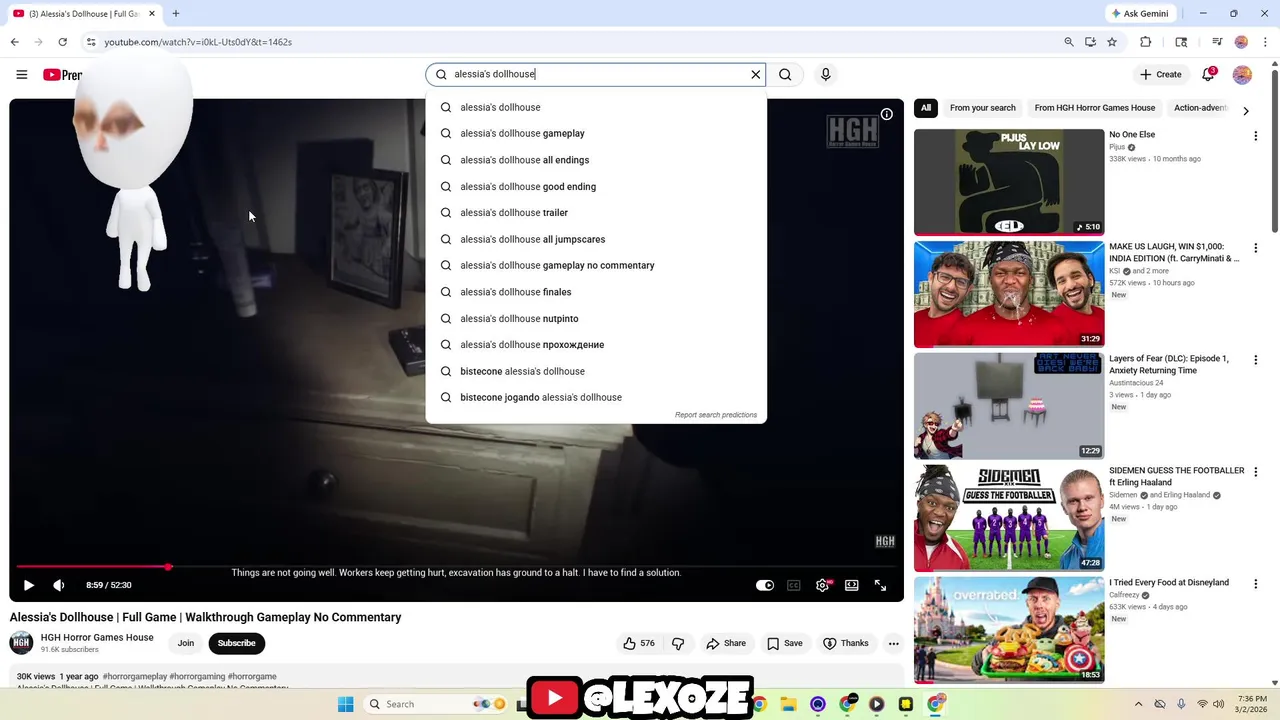Open the No One Else video thumbnail
Viewport: 1280px width, 720px height.
point(1009,182)
